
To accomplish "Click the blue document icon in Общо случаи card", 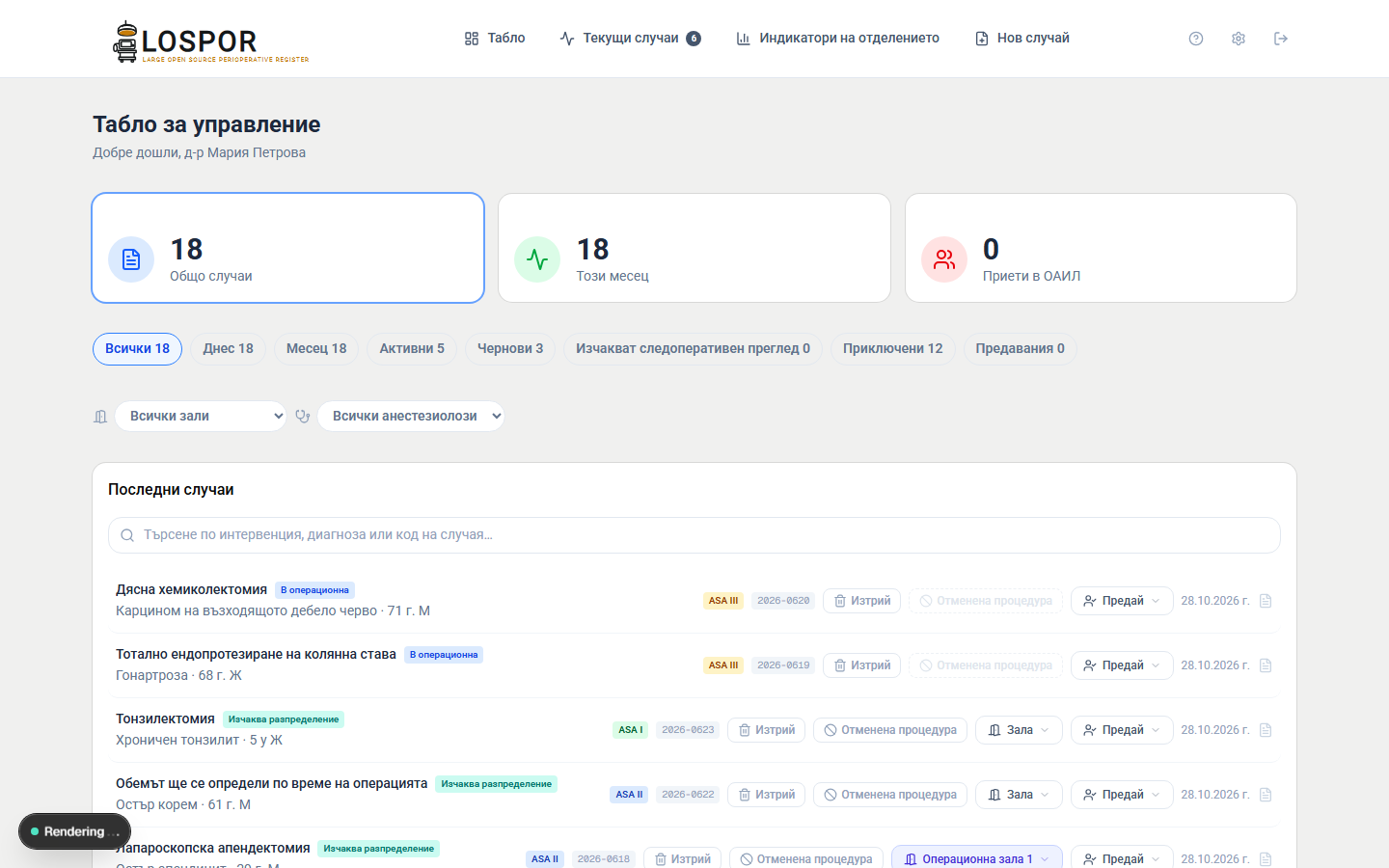I will (131, 259).
